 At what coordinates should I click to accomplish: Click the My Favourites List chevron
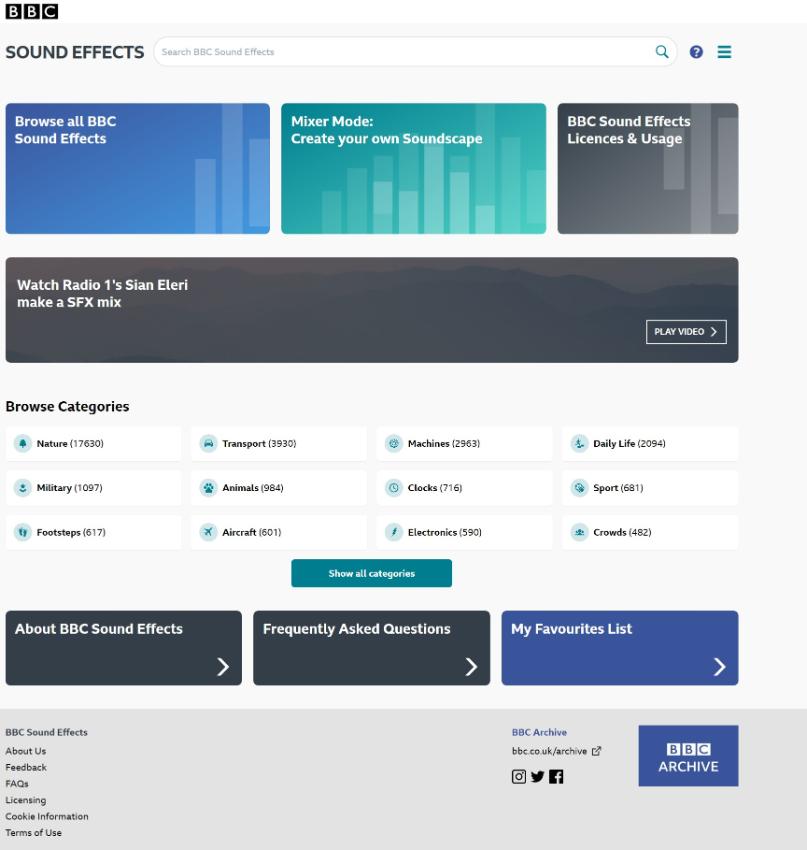[719, 667]
